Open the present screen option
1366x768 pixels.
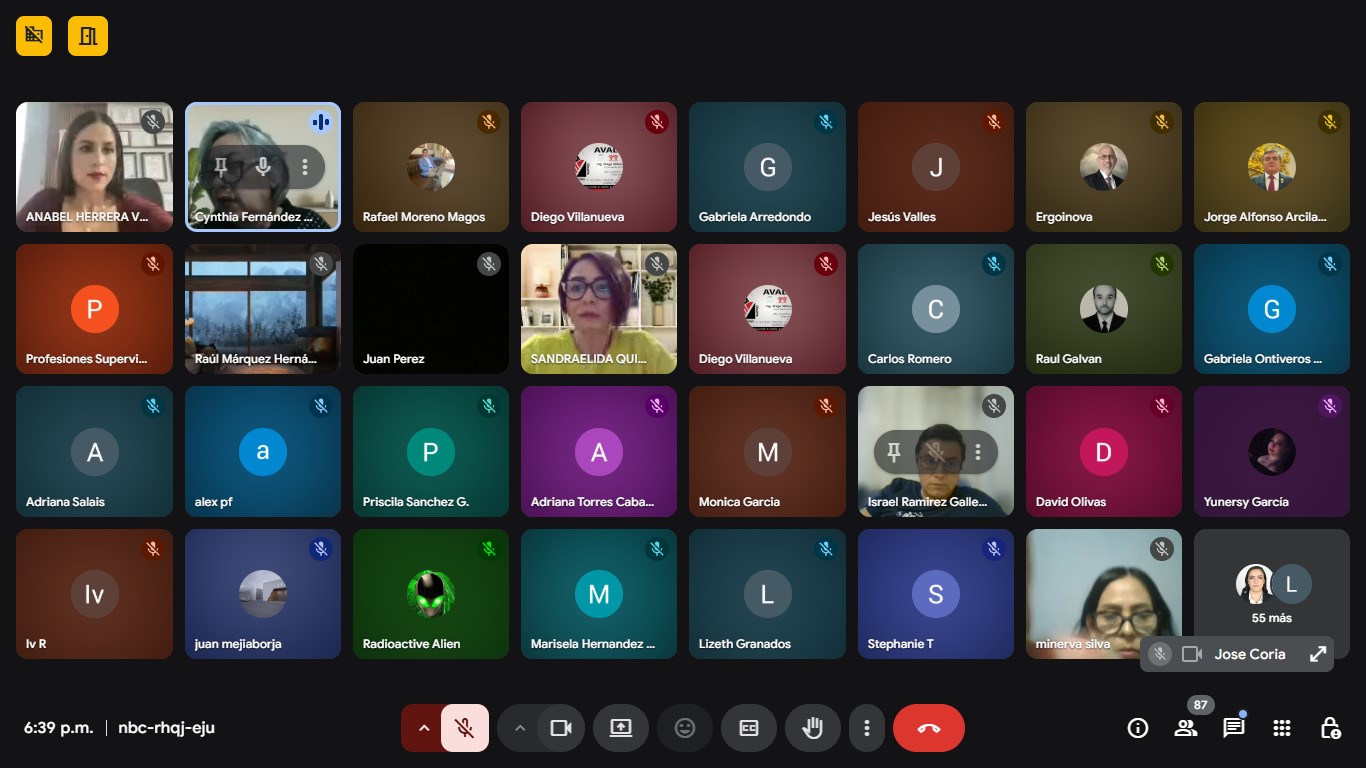pos(621,728)
